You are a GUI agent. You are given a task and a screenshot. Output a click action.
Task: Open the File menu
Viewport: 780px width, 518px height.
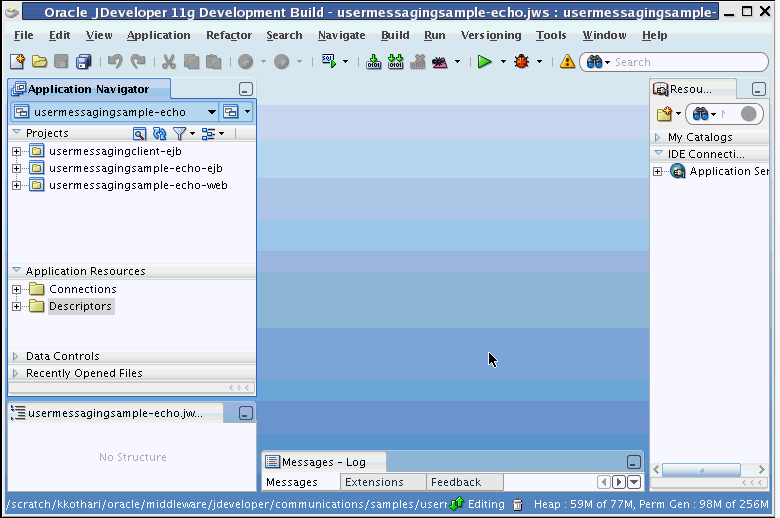[23, 35]
